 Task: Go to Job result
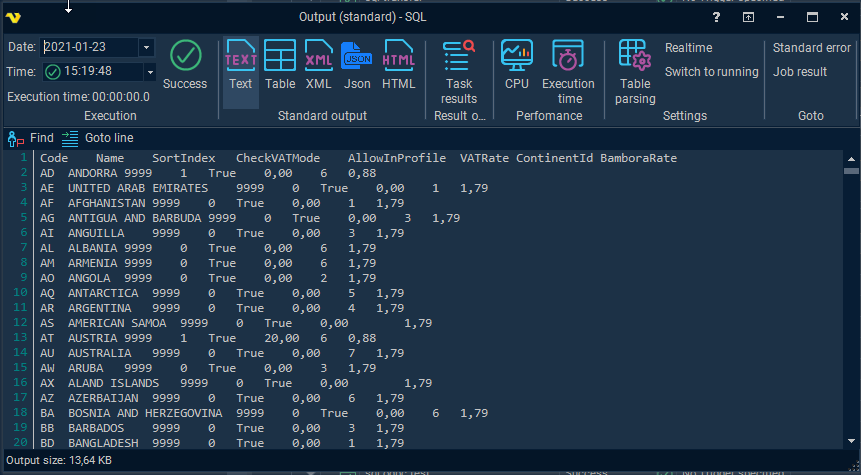click(x=800, y=72)
